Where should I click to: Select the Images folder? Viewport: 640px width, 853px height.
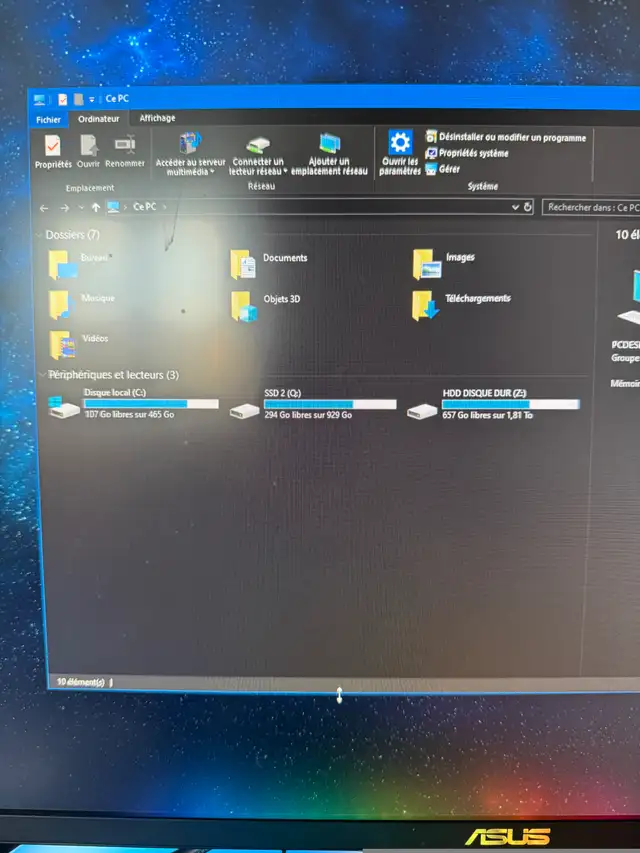(444, 264)
